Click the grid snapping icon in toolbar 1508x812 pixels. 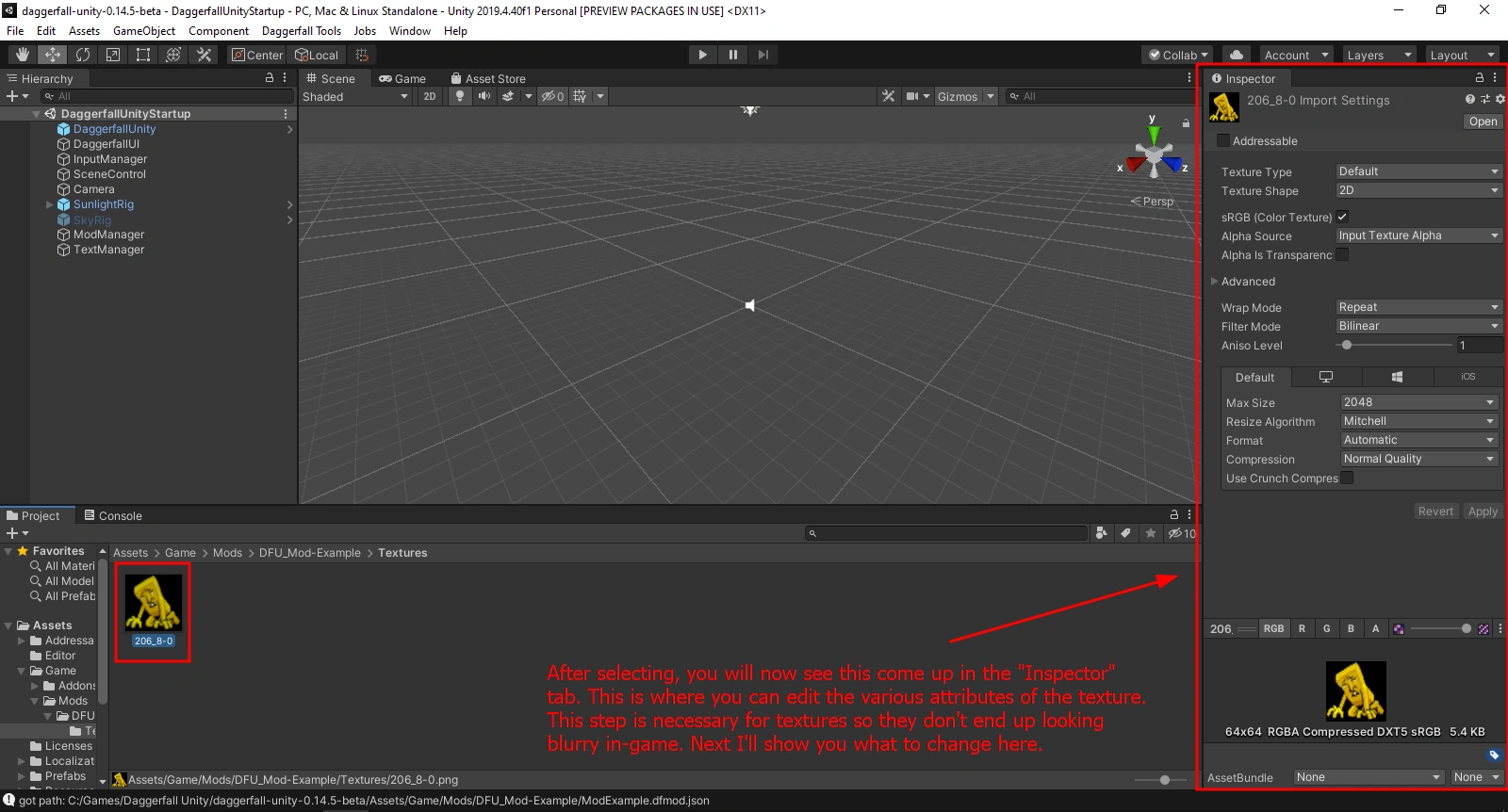[x=362, y=55]
